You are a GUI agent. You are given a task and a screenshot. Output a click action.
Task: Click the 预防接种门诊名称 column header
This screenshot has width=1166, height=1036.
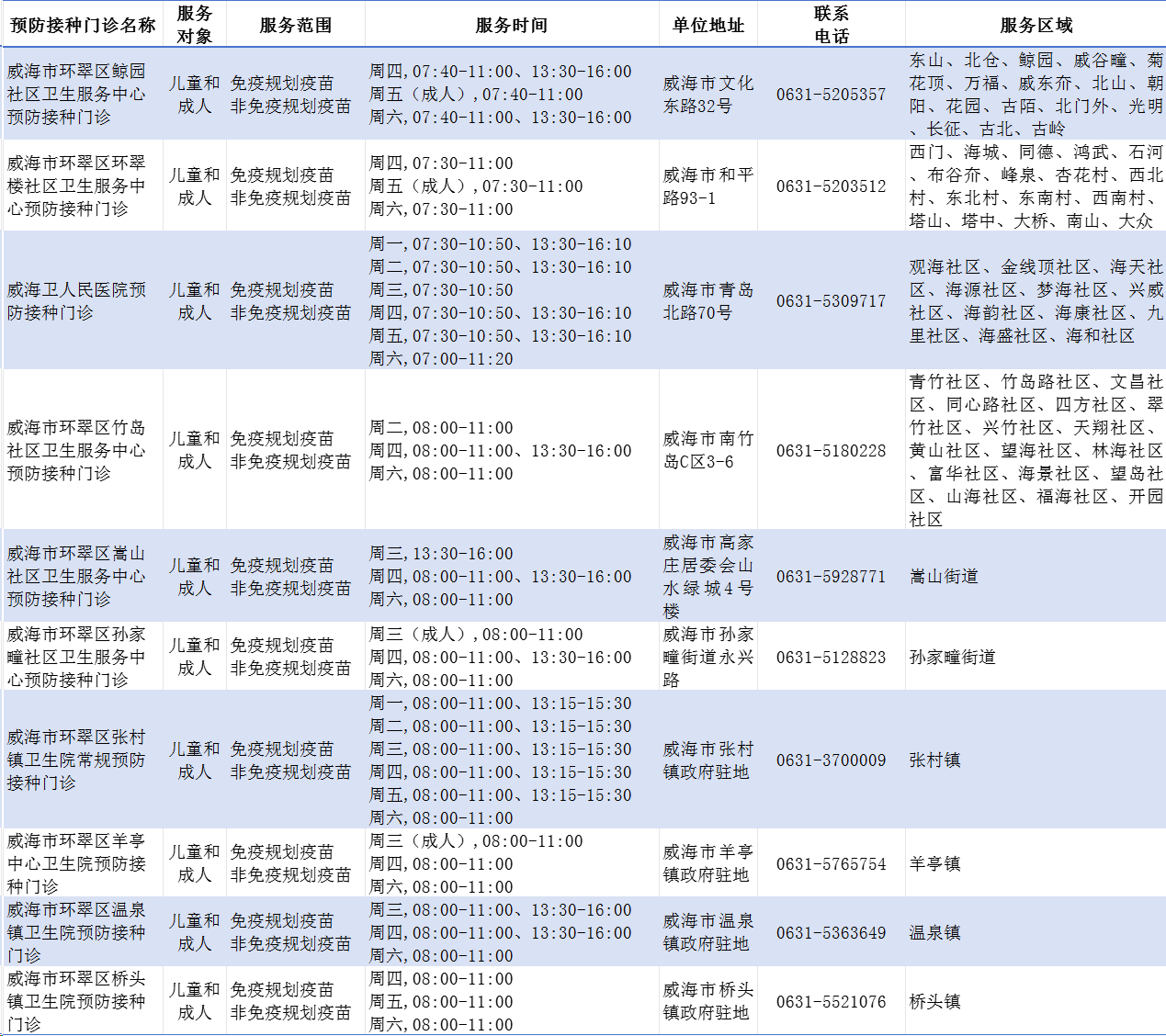[x=83, y=25]
